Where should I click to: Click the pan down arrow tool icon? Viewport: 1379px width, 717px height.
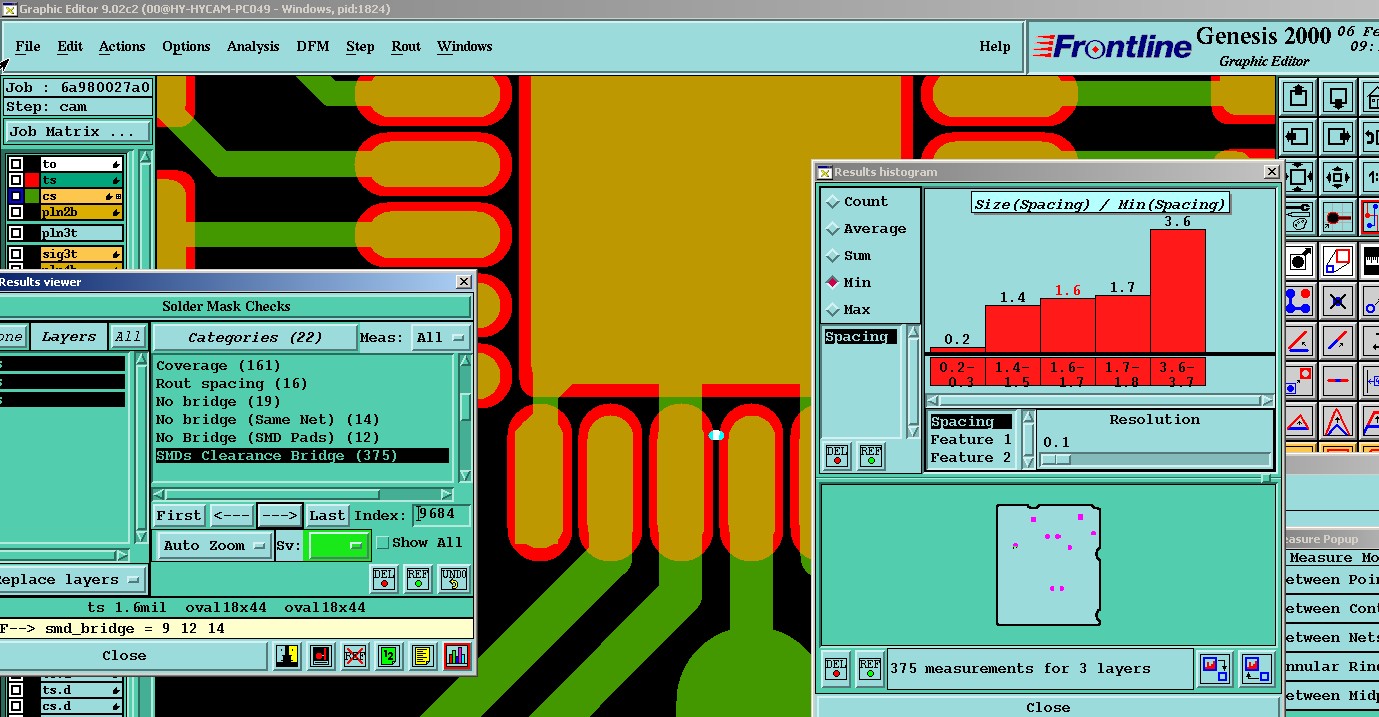[1338, 97]
